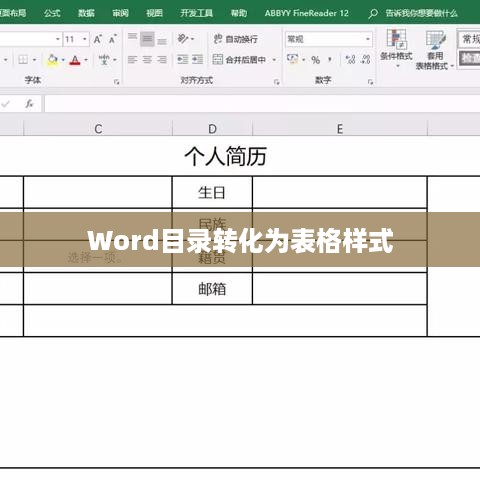Select the 邮箱 cell
The height and width of the screenshot is (480, 480).
(212, 289)
